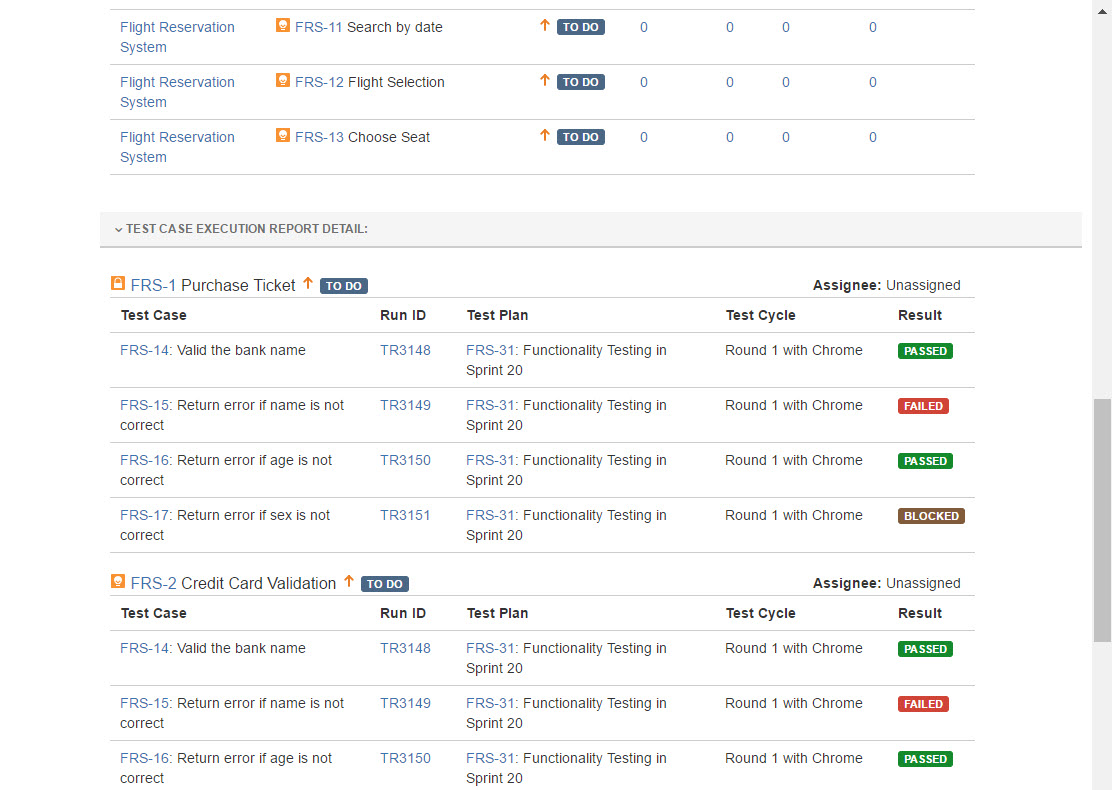Screen dimensions: 1112x790
Task: Open run ID TR3150 under Credit Card Validation
Action: (405, 758)
